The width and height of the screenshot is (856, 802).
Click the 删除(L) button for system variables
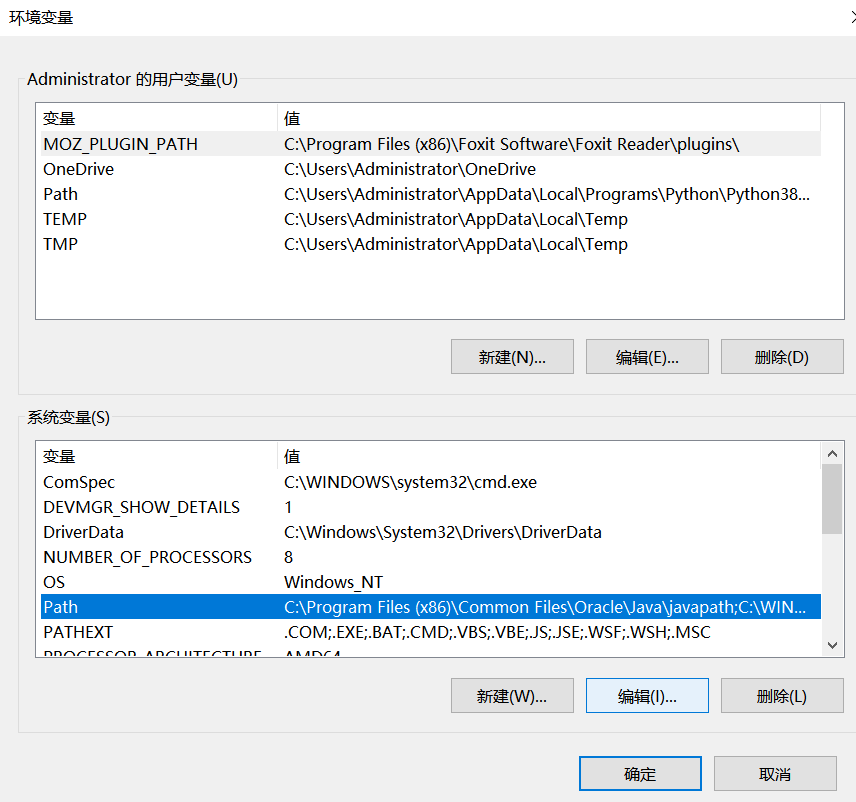coord(782,696)
